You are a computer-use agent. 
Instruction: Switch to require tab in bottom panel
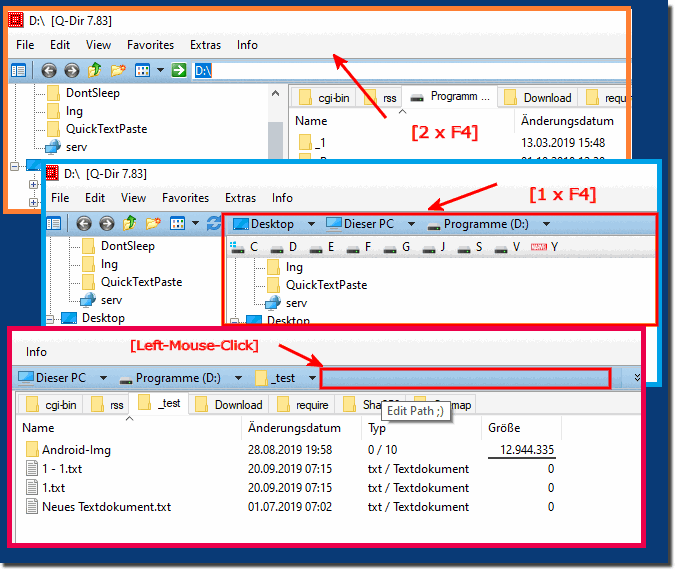pyautogui.click(x=303, y=405)
